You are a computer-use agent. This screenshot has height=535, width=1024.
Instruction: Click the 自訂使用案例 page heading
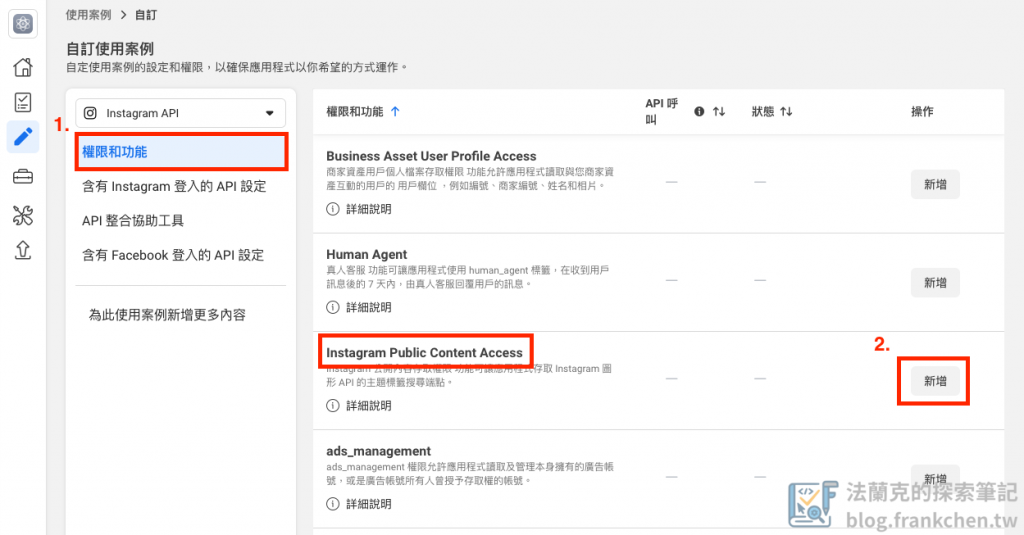point(110,49)
